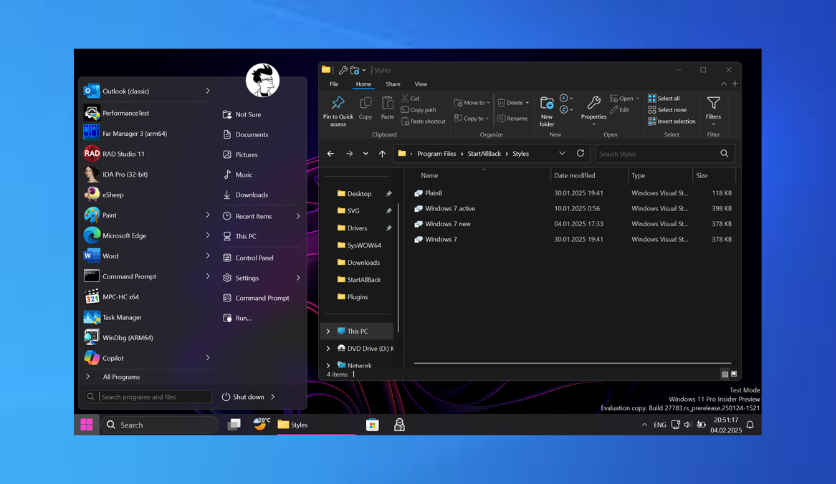The height and width of the screenshot is (484, 836).
Task: Collapse the ribbon with the chevron
Action: point(724,84)
